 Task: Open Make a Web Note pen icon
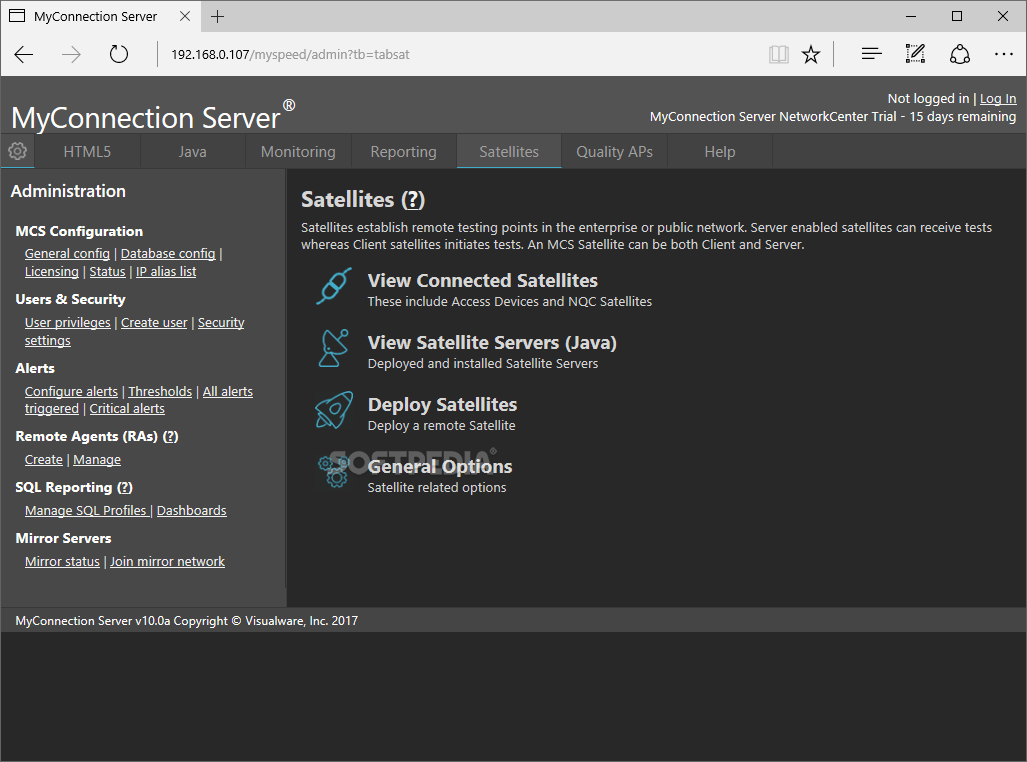[915, 54]
